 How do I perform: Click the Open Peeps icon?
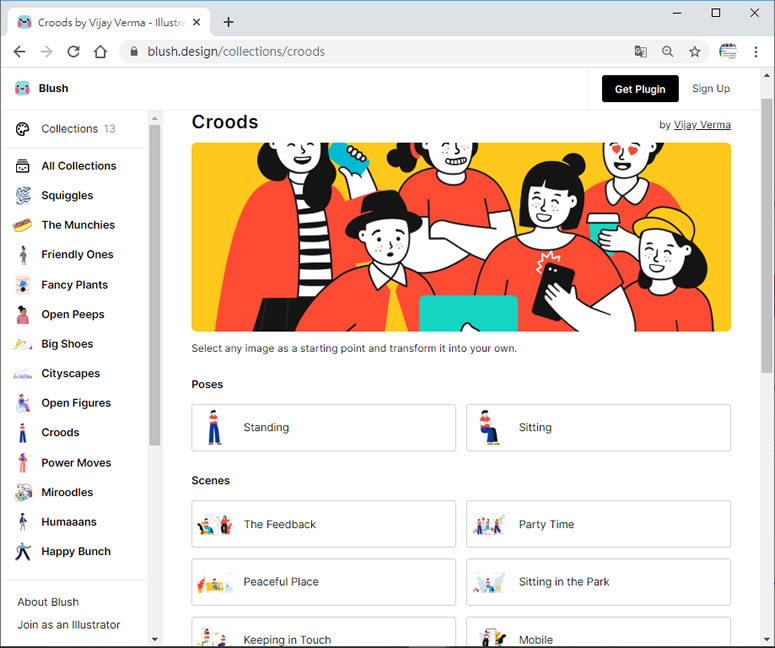click(x=23, y=315)
